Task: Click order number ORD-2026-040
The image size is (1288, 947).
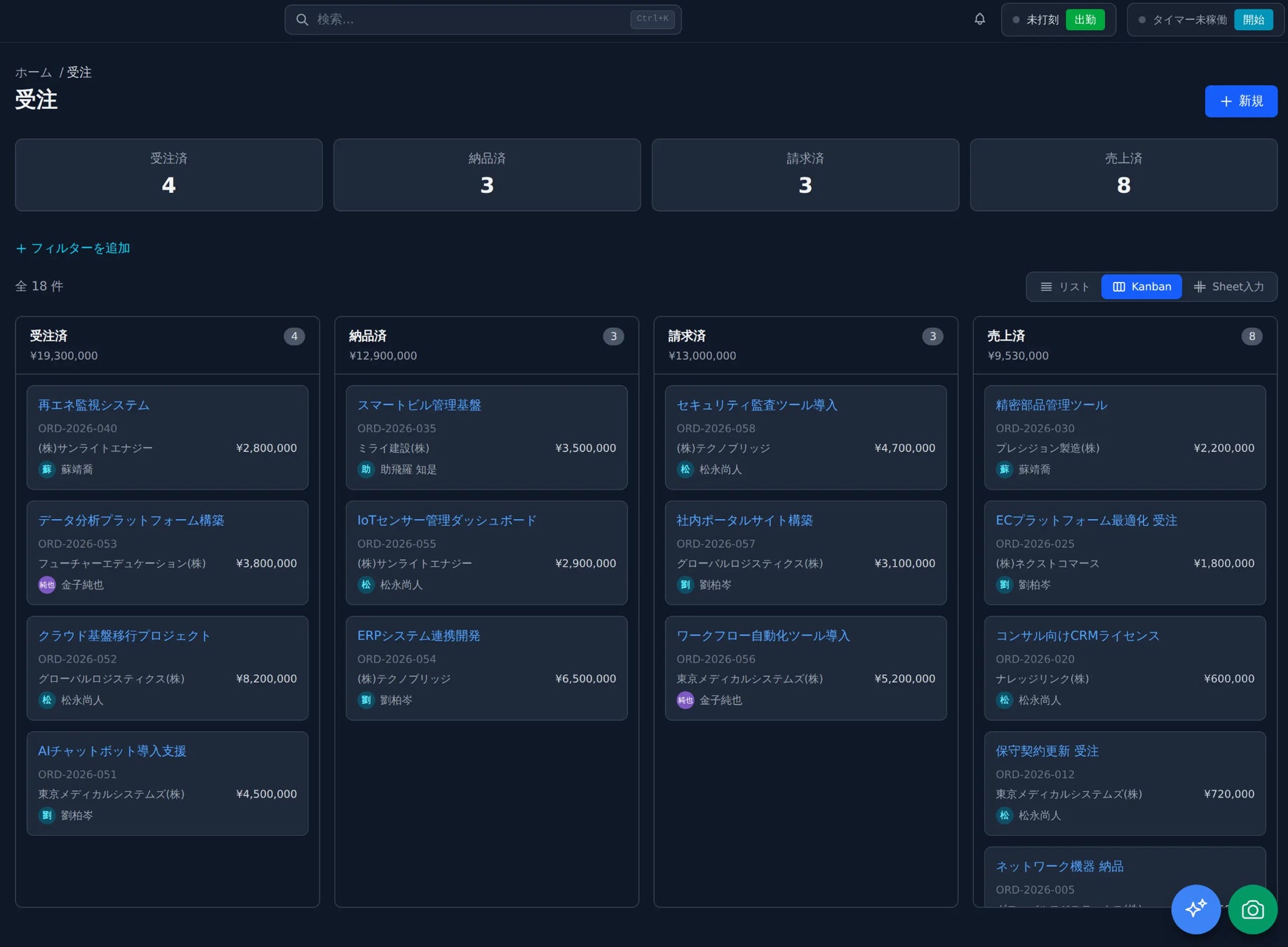Action: pyautogui.click(x=78, y=429)
